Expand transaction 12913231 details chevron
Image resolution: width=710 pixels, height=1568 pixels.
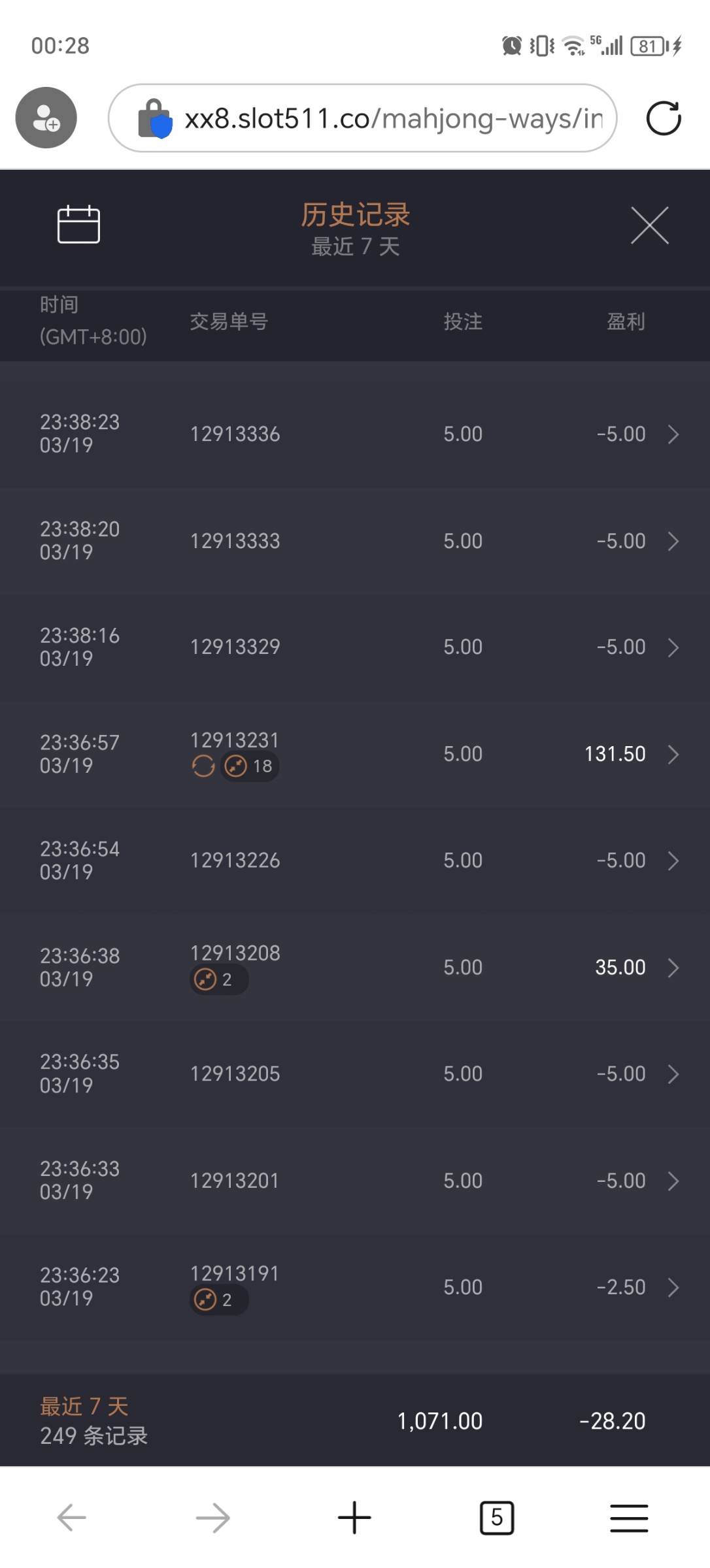[673, 755]
